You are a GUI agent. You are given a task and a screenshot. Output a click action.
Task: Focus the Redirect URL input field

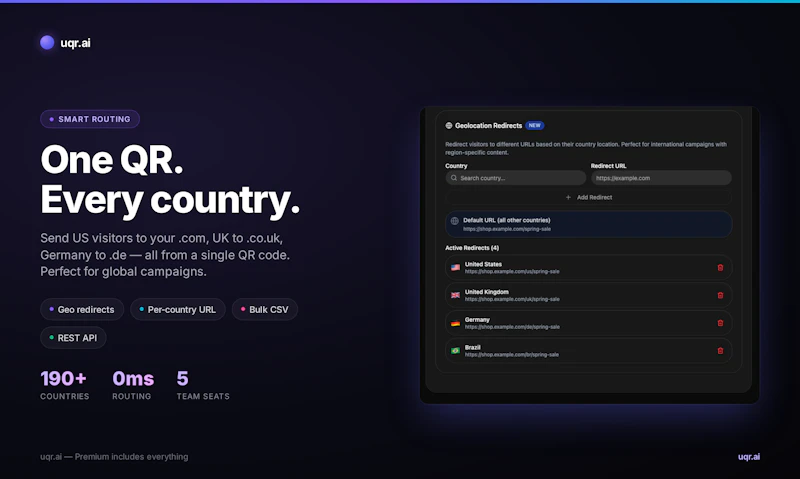coord(661,178)
